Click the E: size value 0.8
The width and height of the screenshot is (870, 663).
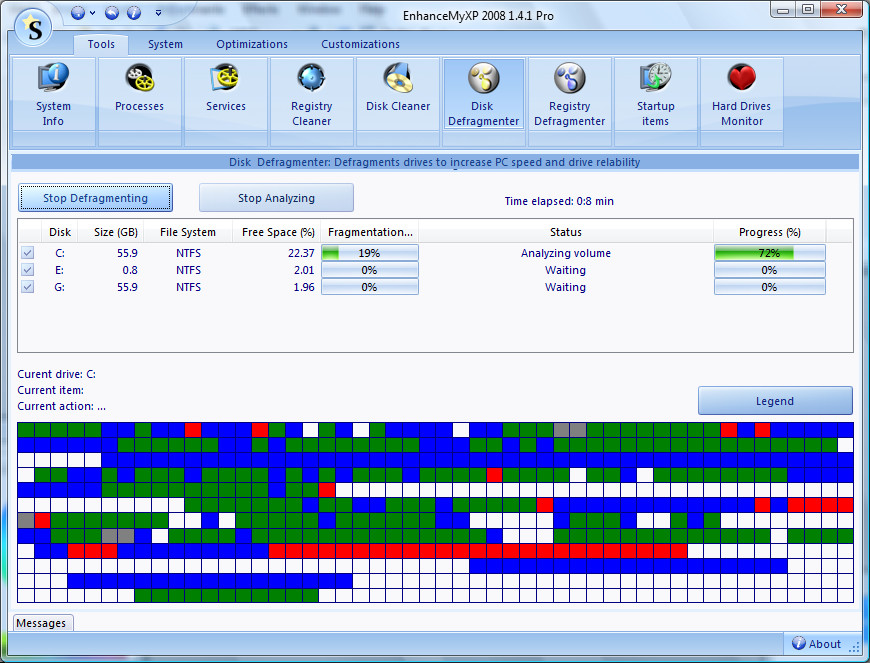(130, 270)
